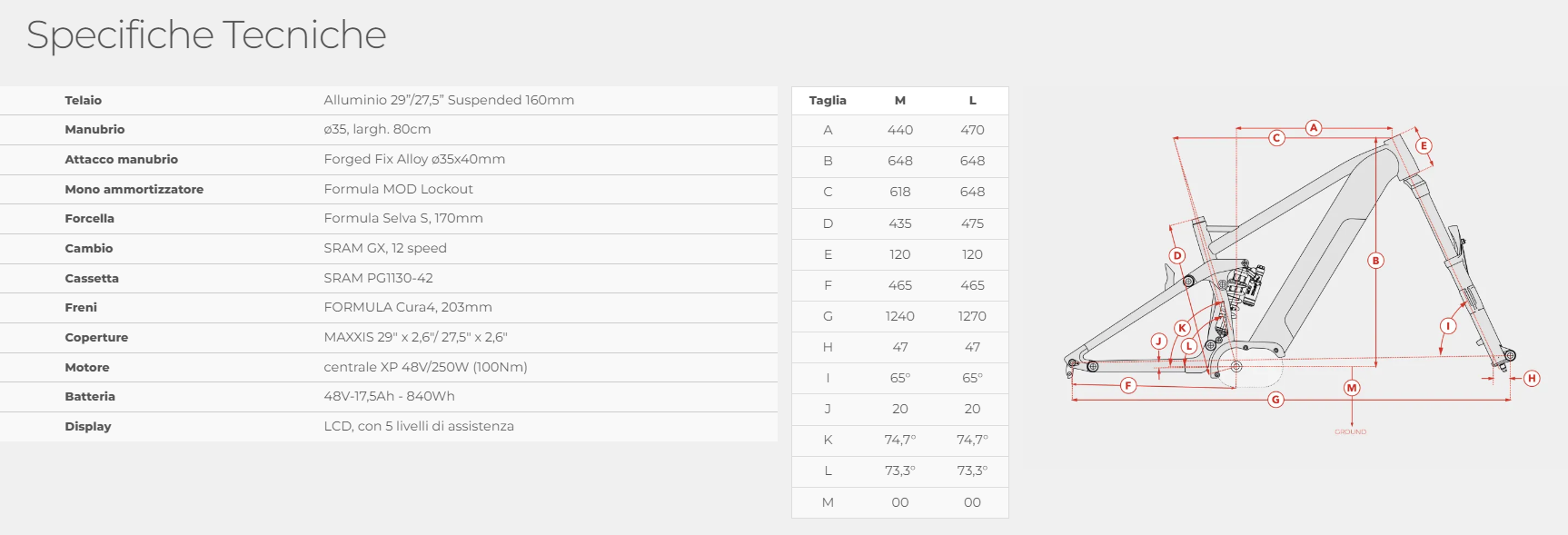Click the circled I head angle marker
This screenshot has height=535, width=1568.
coord(1448,326)
